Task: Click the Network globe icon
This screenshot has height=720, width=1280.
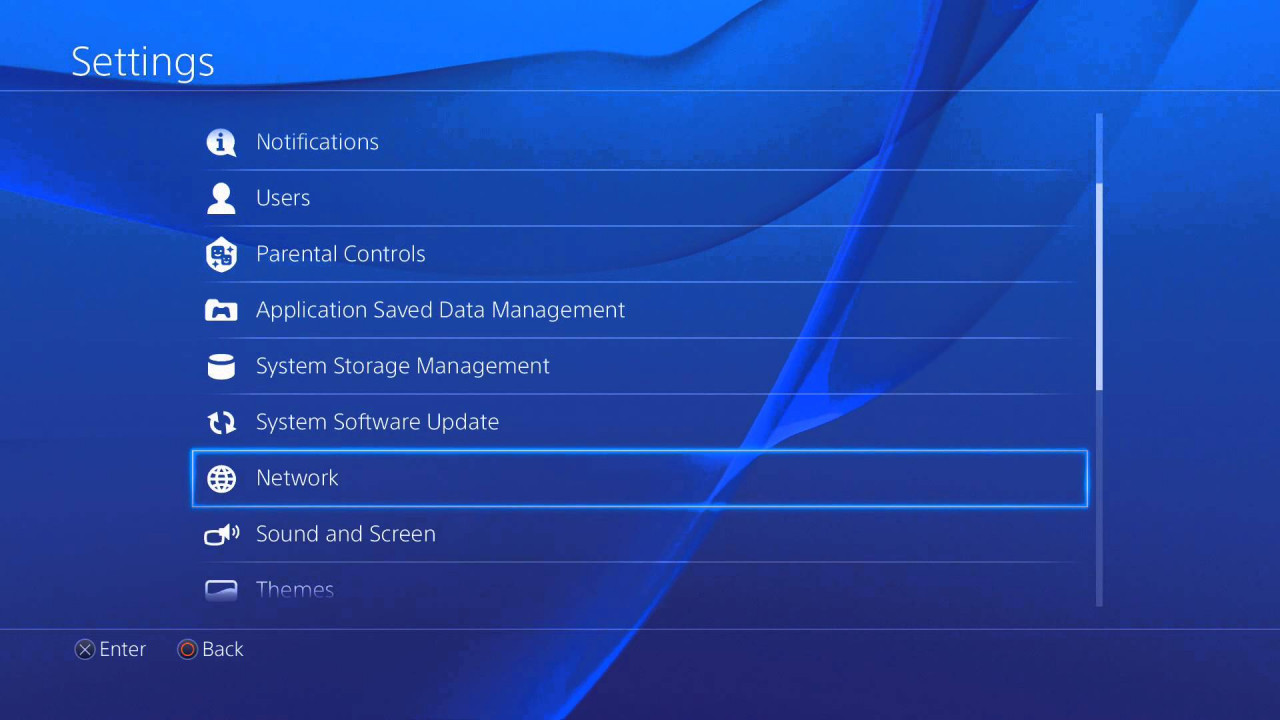Action: coord(221,478)
